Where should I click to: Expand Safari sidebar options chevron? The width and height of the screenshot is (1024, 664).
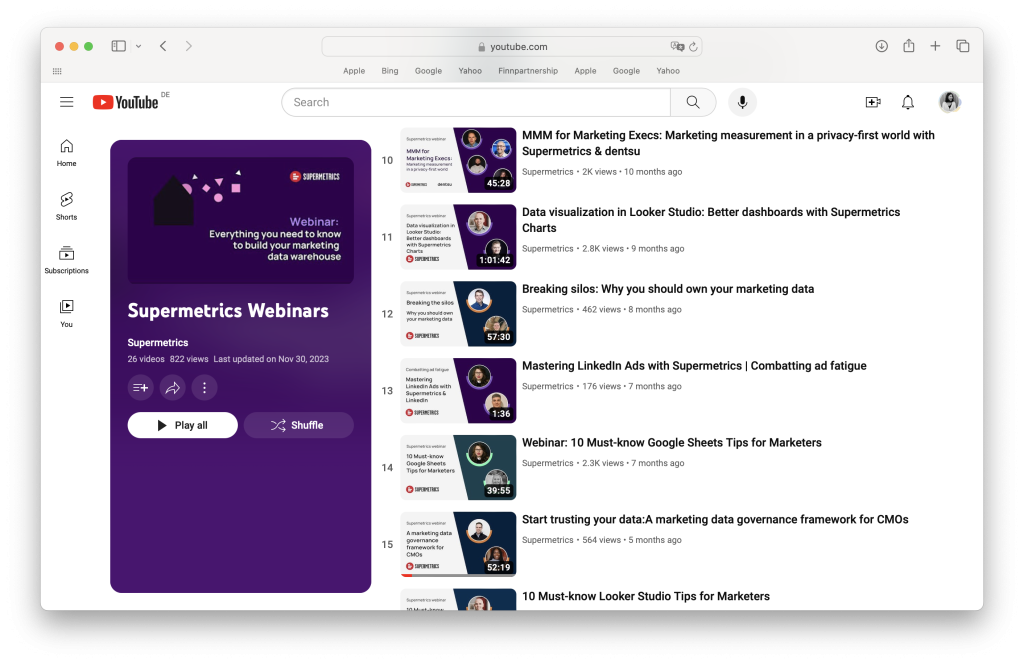point(138,46)
